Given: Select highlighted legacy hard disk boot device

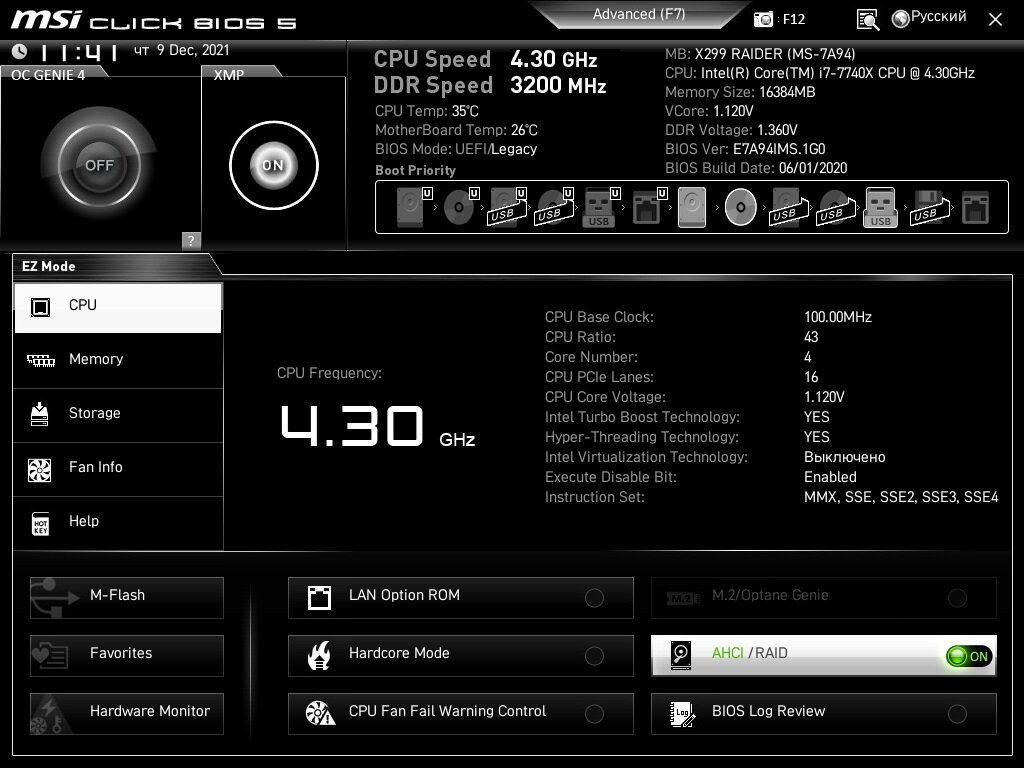Looking at the screenshot, I should 692,207.
